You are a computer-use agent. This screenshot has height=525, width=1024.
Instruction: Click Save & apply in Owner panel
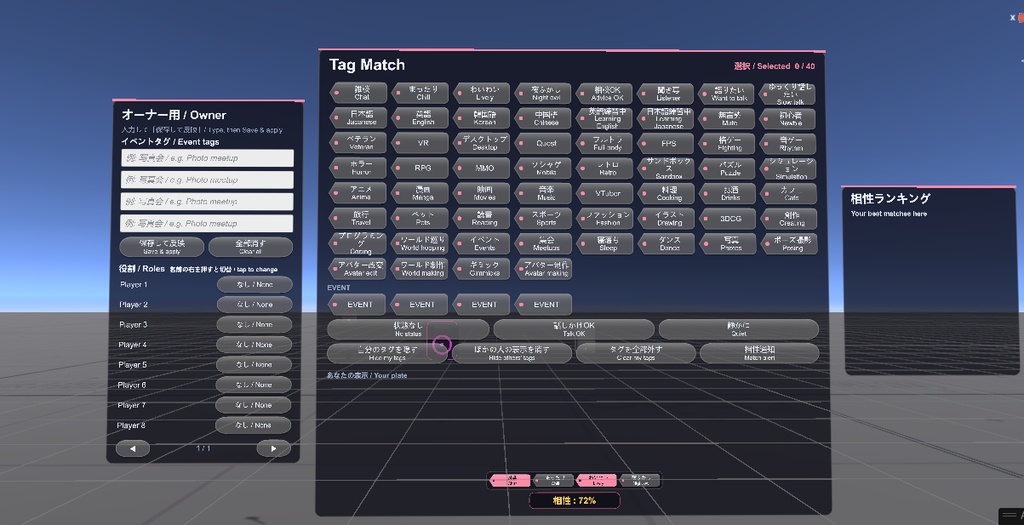(162, 247)
